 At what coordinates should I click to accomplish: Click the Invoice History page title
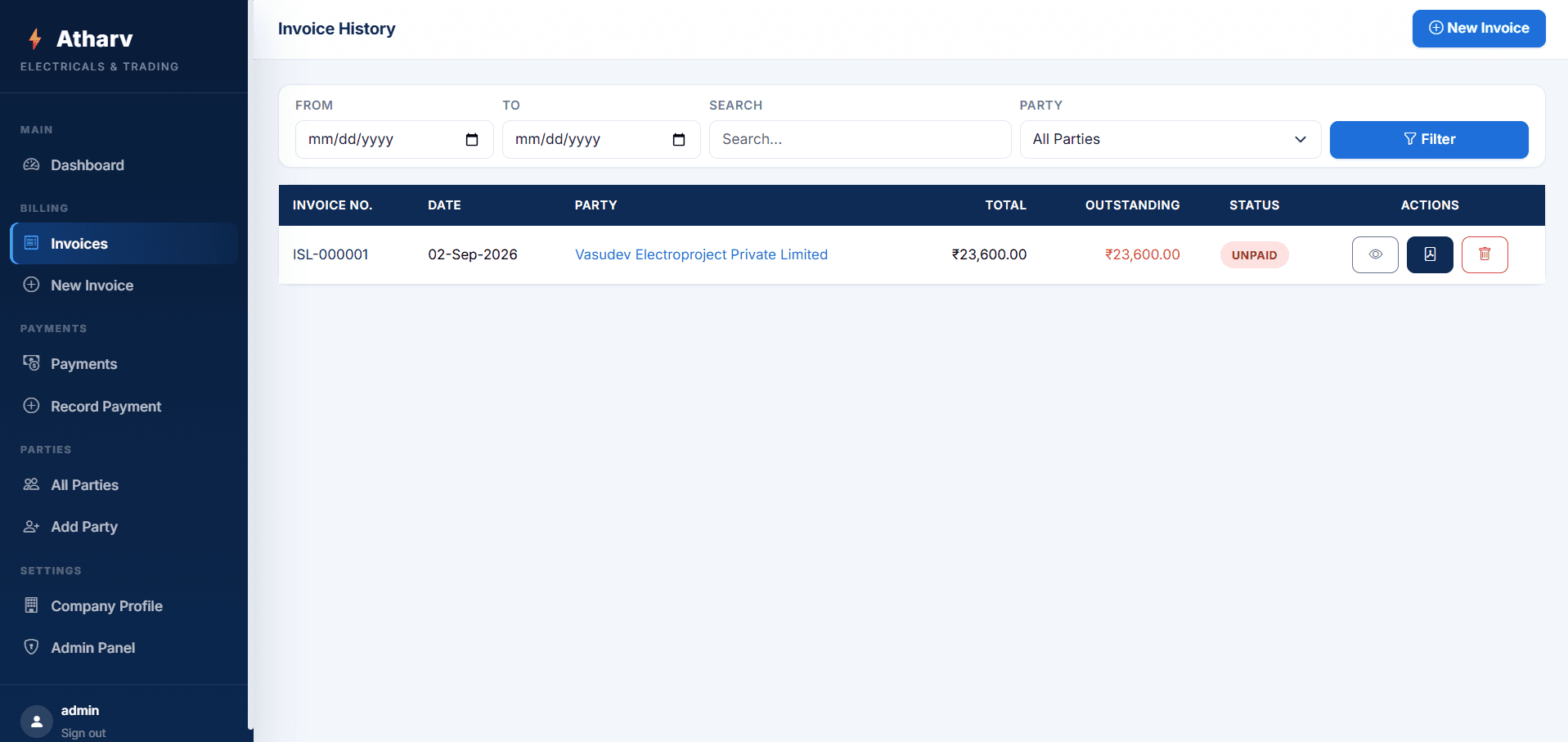click(336, 29)
